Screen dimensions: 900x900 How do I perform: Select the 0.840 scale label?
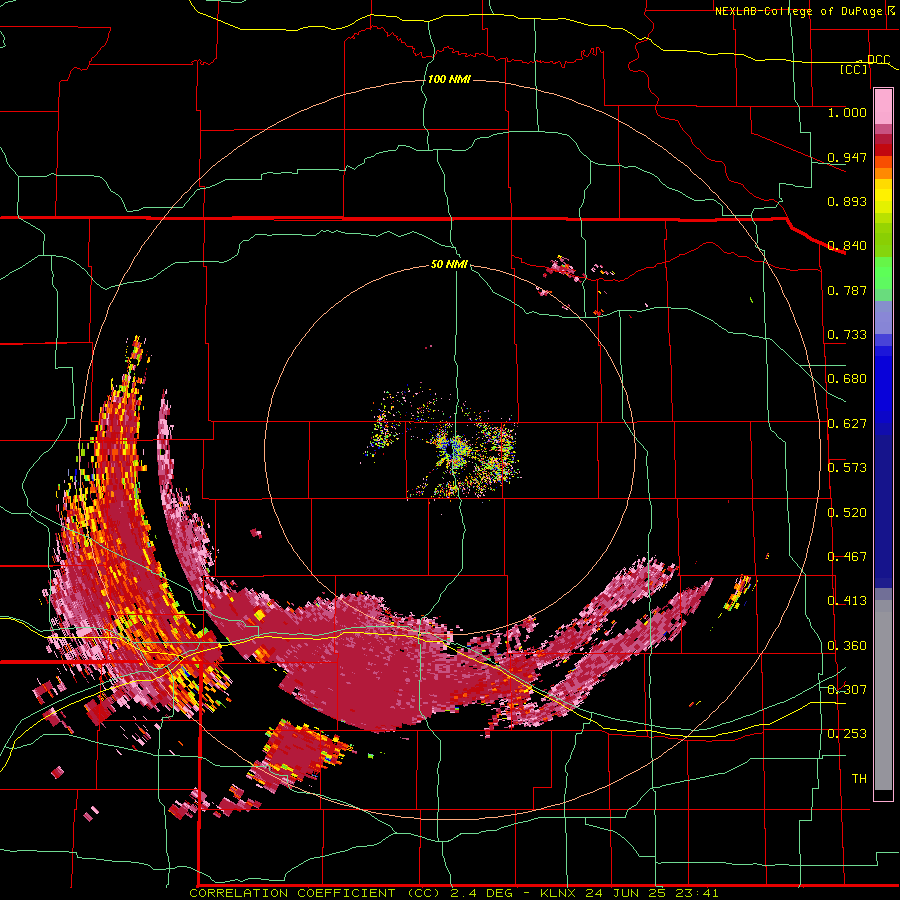[x=847, y=246]
